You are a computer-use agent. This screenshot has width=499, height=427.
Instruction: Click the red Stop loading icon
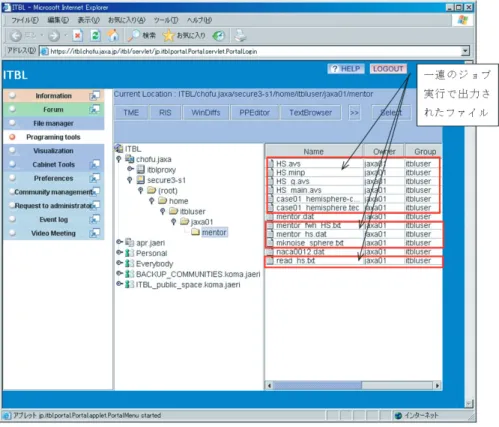[78, 35]
